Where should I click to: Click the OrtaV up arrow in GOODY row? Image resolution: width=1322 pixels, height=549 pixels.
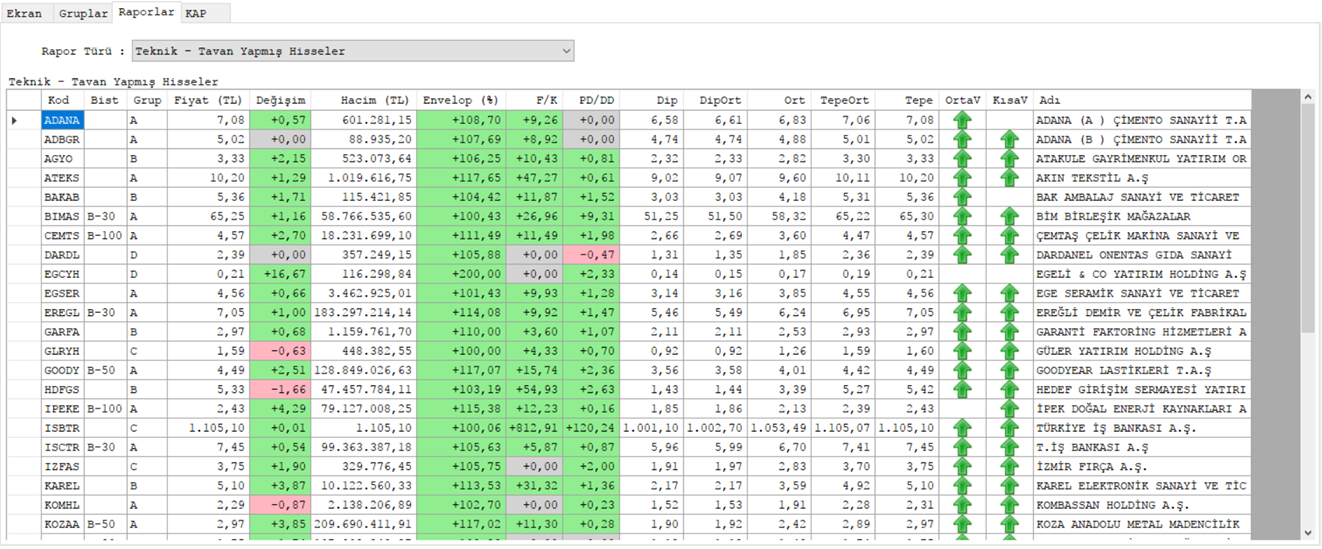click(962, 370)
